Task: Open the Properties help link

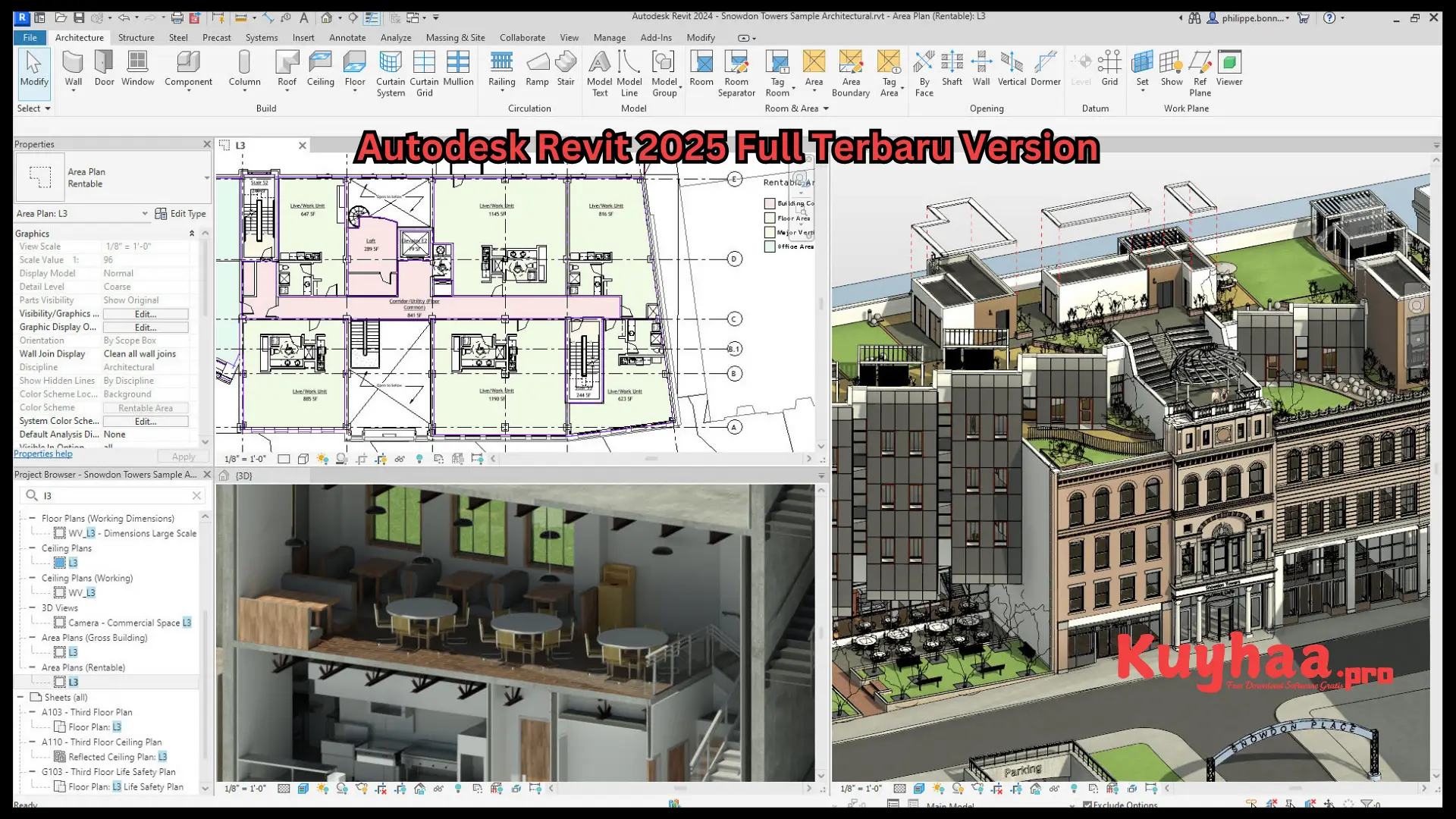Action: coord(42,453)
